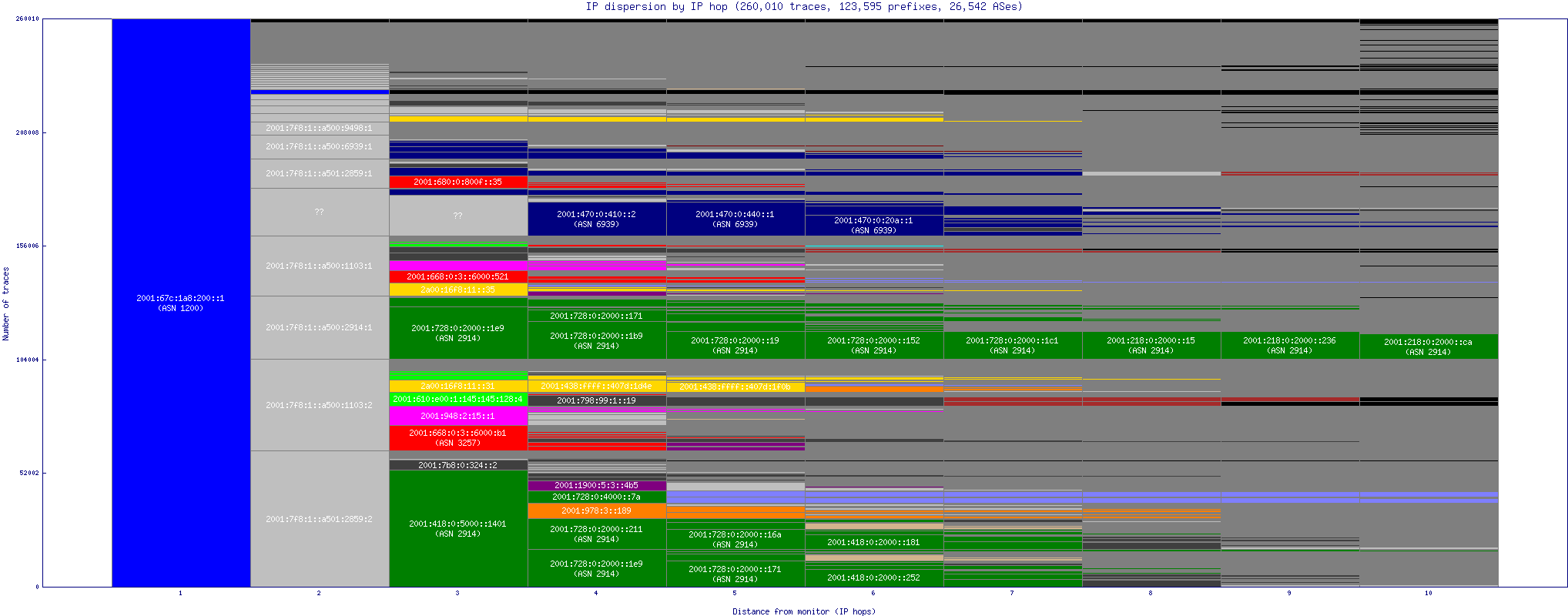Select the 2001:7f8:1::a500:2914:1 block

click(320, 328)
